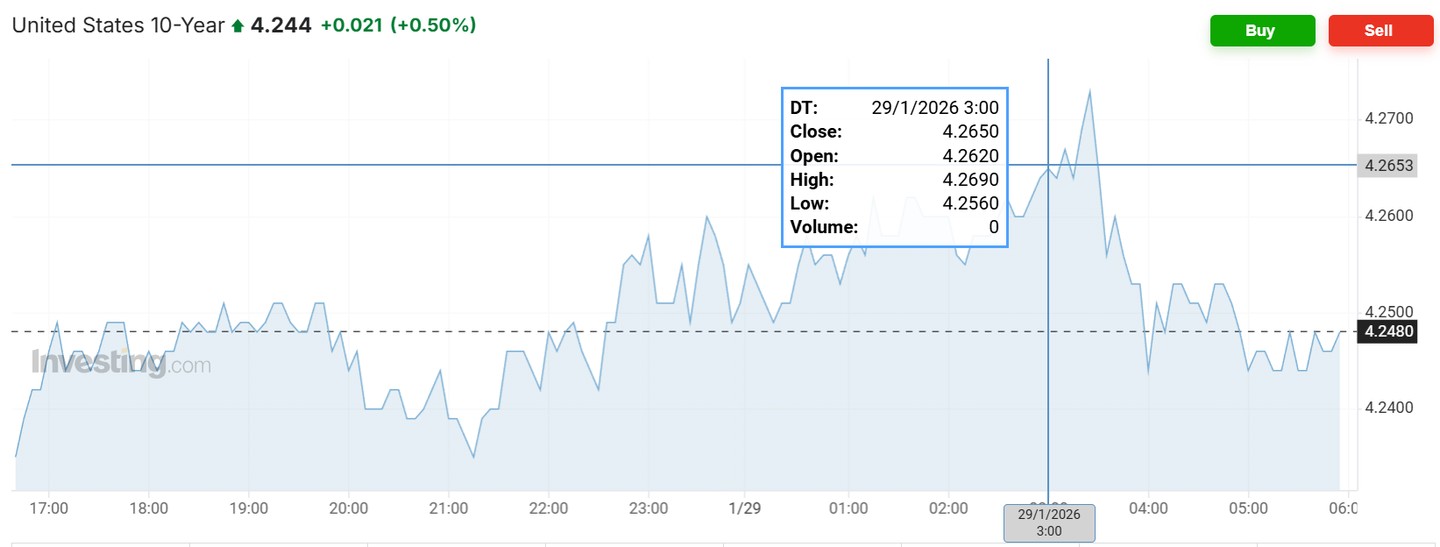1440x547 pixels.
Task: Select the 4.2653 crosshair price label
Action: pyautogui.click(x=1389, y=166)
